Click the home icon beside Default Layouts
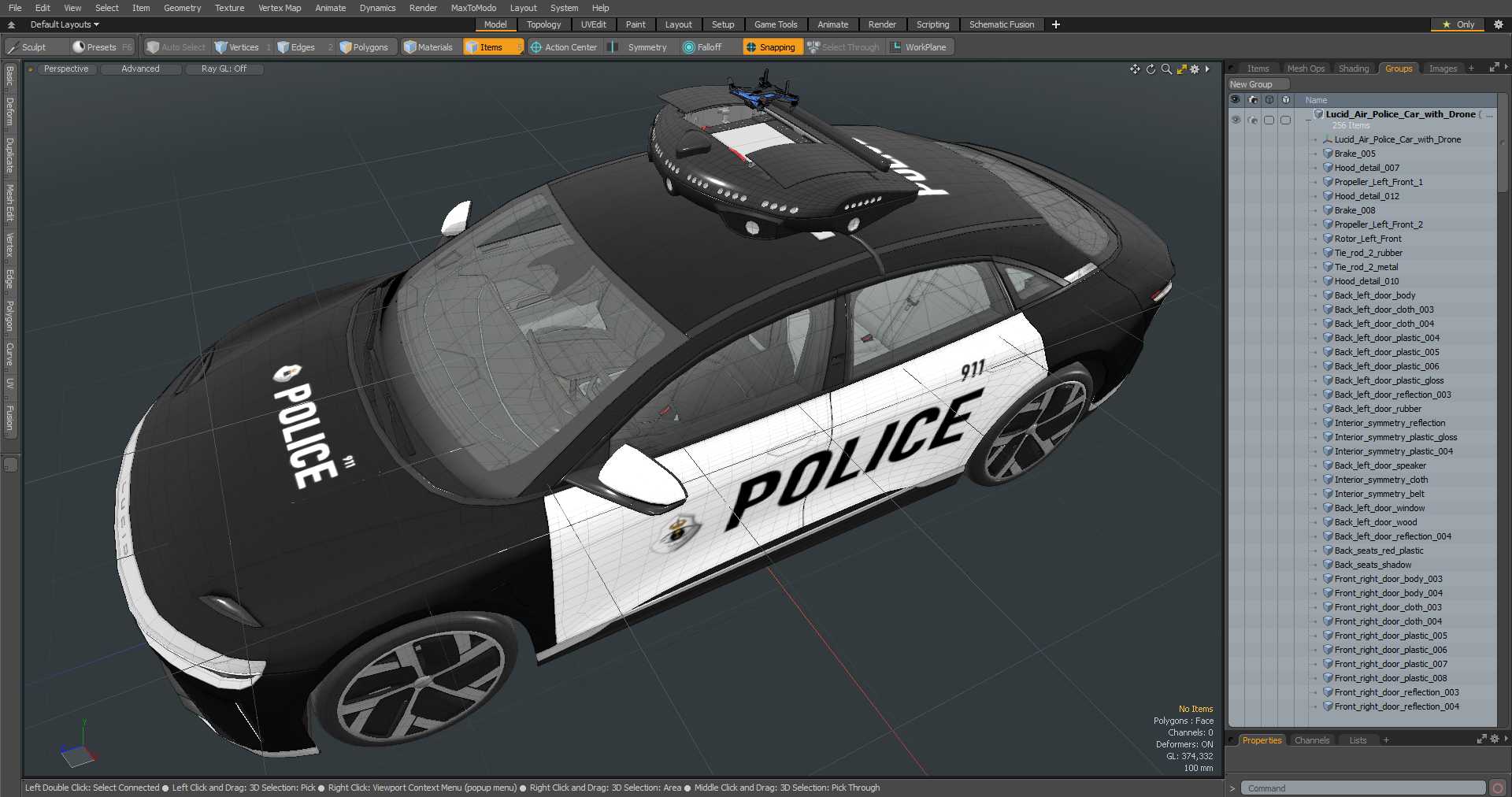This screenshot has width=1512, height=797. (11, 24)
